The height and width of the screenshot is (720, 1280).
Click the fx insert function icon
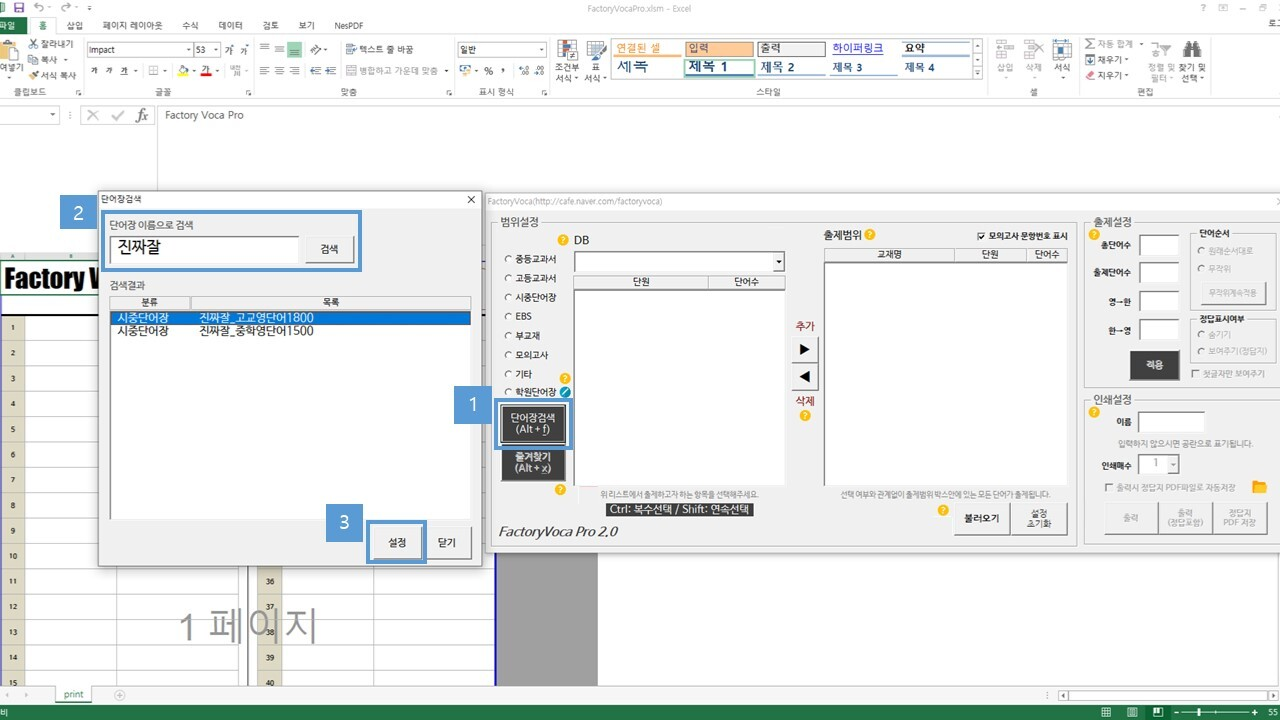[x=142, y=115]
